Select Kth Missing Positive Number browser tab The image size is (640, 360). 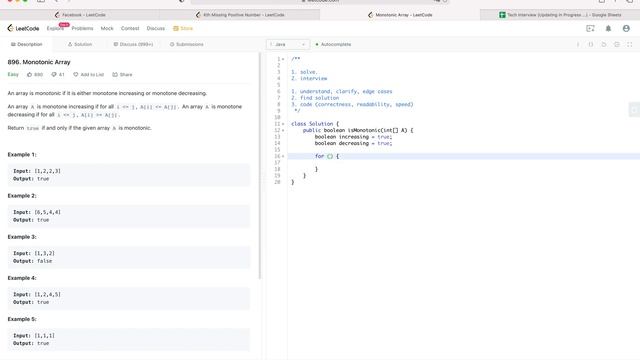[x=240, y=15]
